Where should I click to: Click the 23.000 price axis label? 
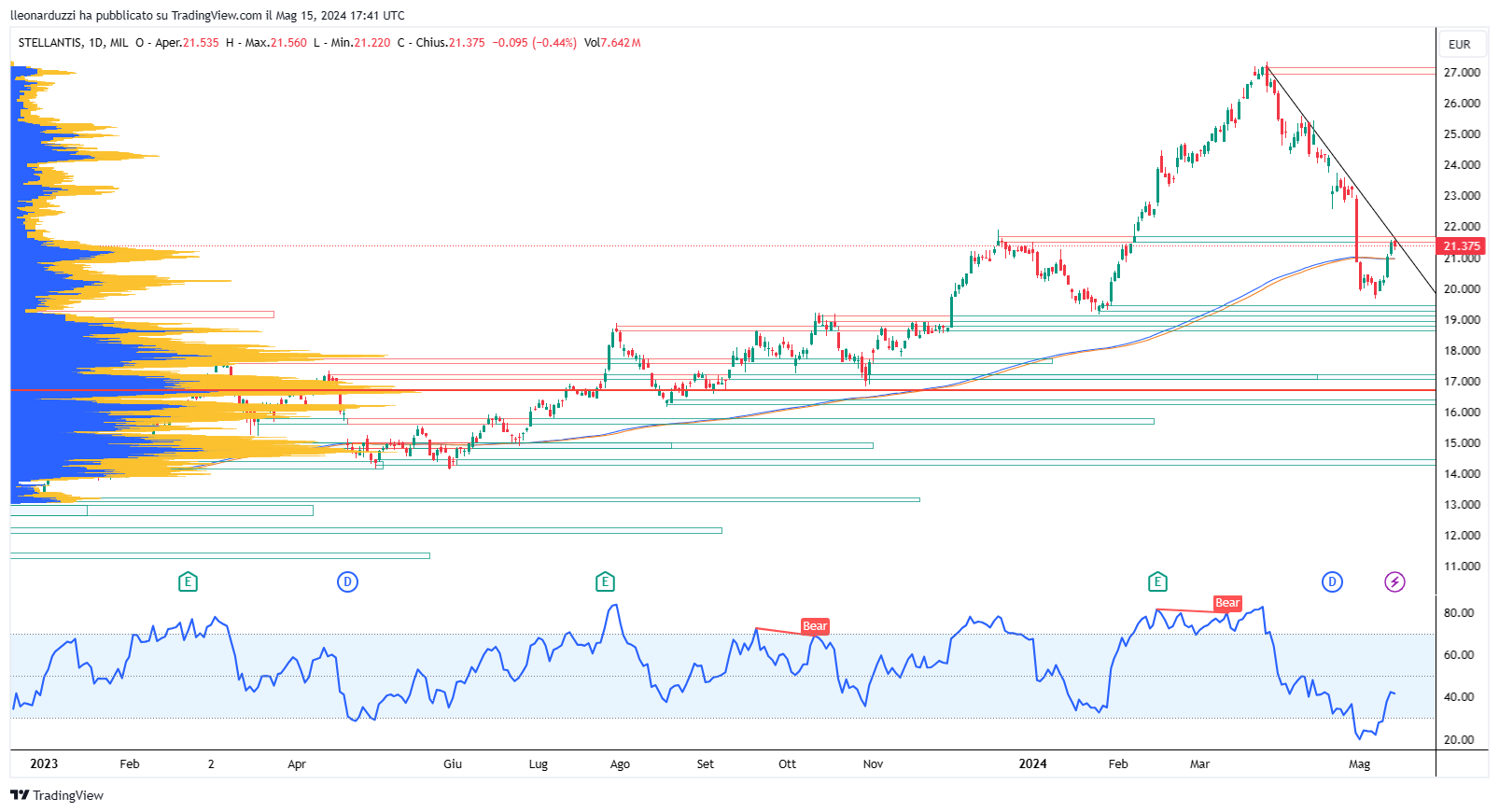point(1462,196)
